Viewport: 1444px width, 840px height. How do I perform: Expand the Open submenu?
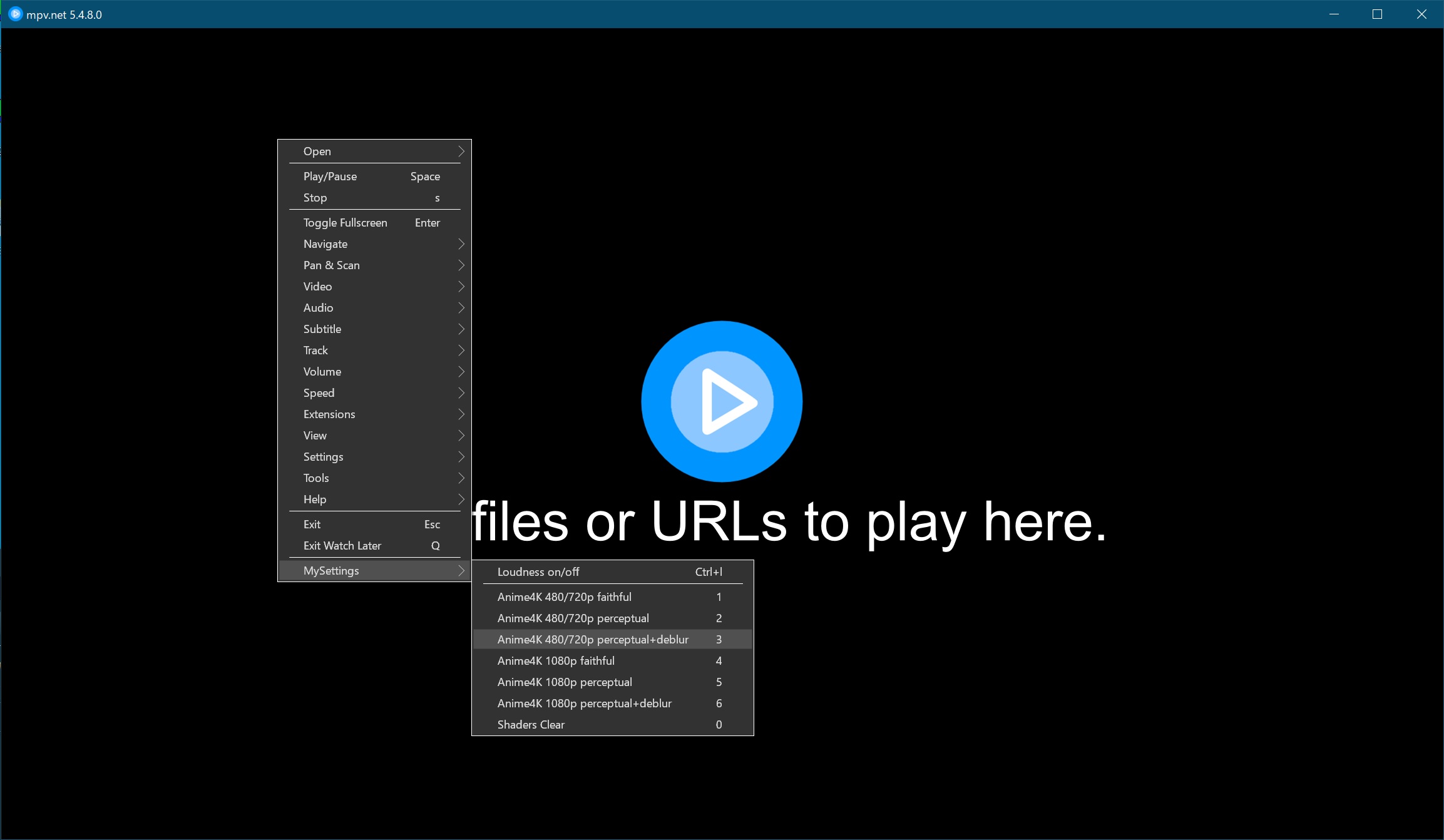317,151
